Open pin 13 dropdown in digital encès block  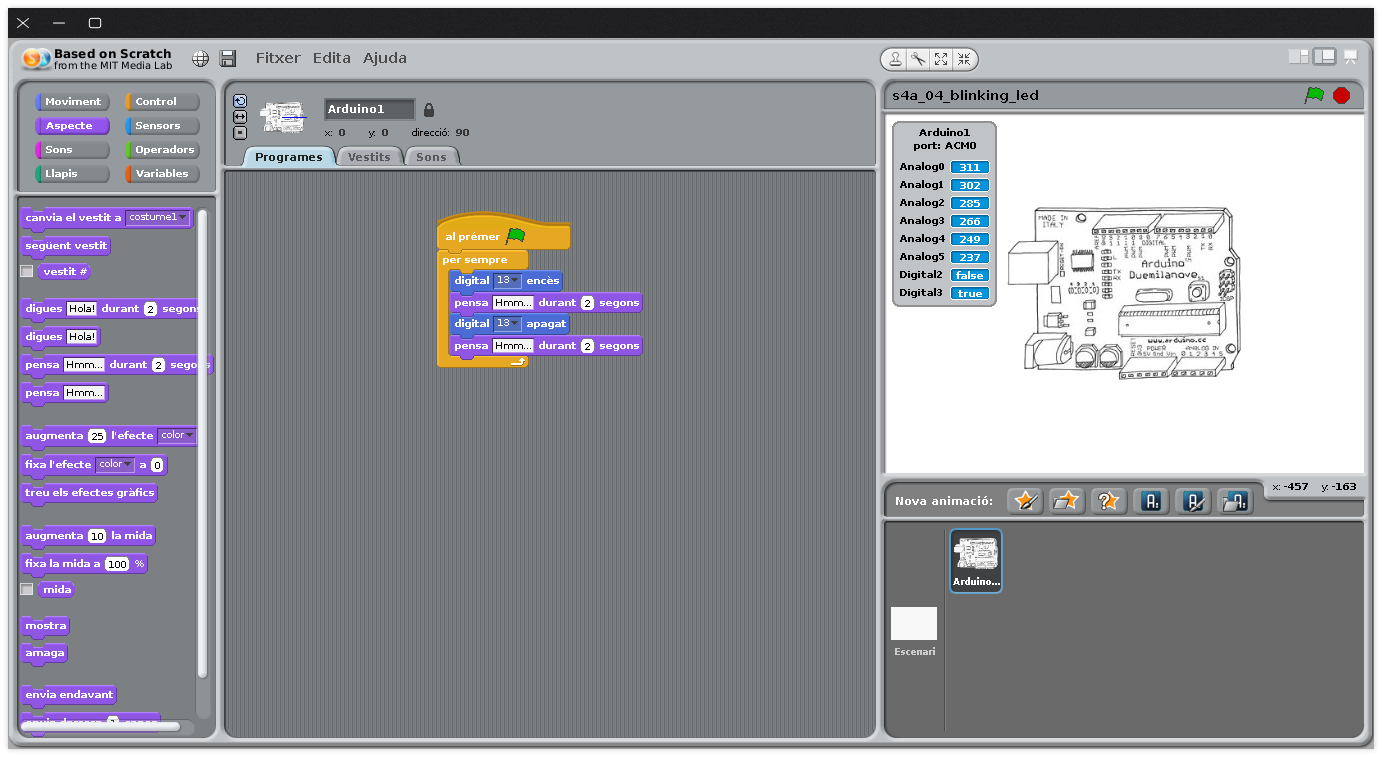click(508, 281)
